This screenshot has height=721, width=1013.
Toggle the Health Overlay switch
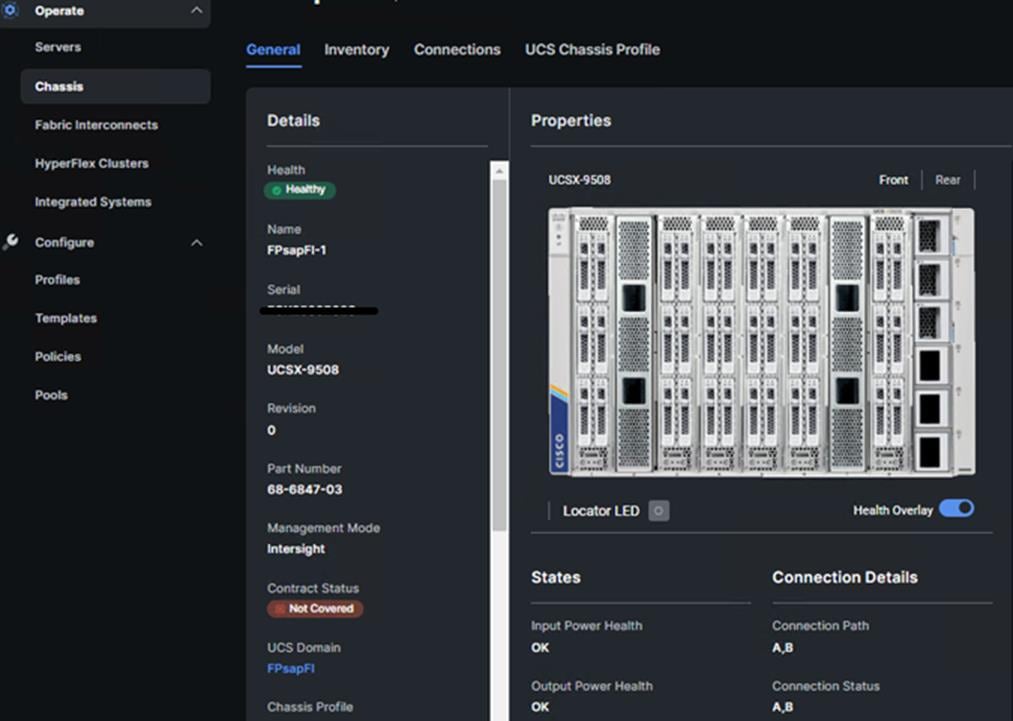pyautogui.click(x=956, y=508)
